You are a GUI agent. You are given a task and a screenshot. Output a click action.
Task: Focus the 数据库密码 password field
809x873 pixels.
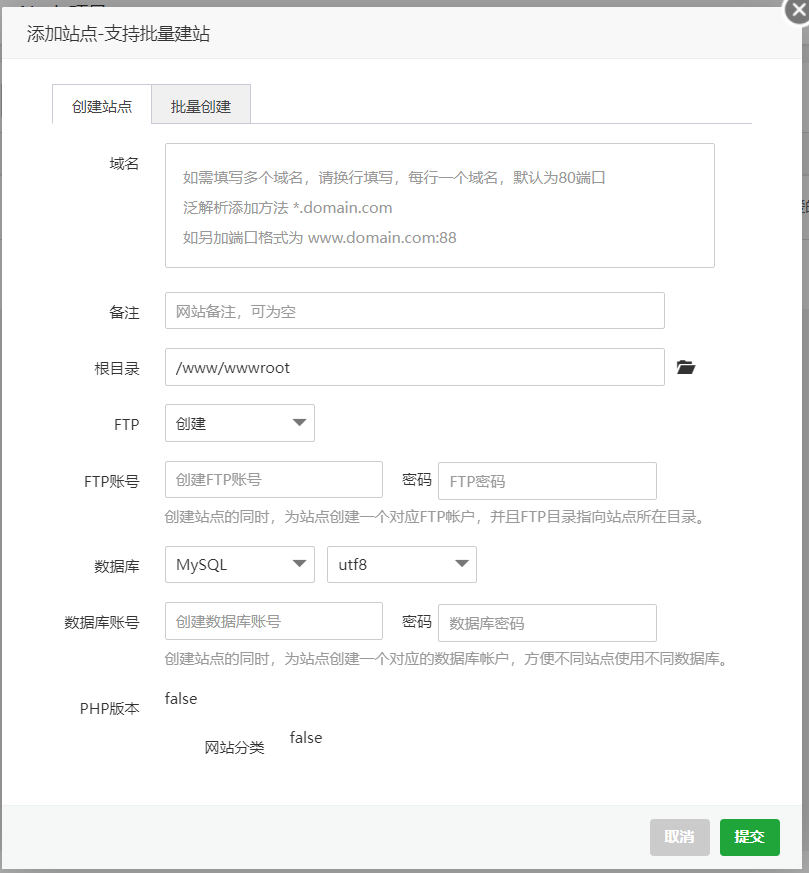coord(547,623)
